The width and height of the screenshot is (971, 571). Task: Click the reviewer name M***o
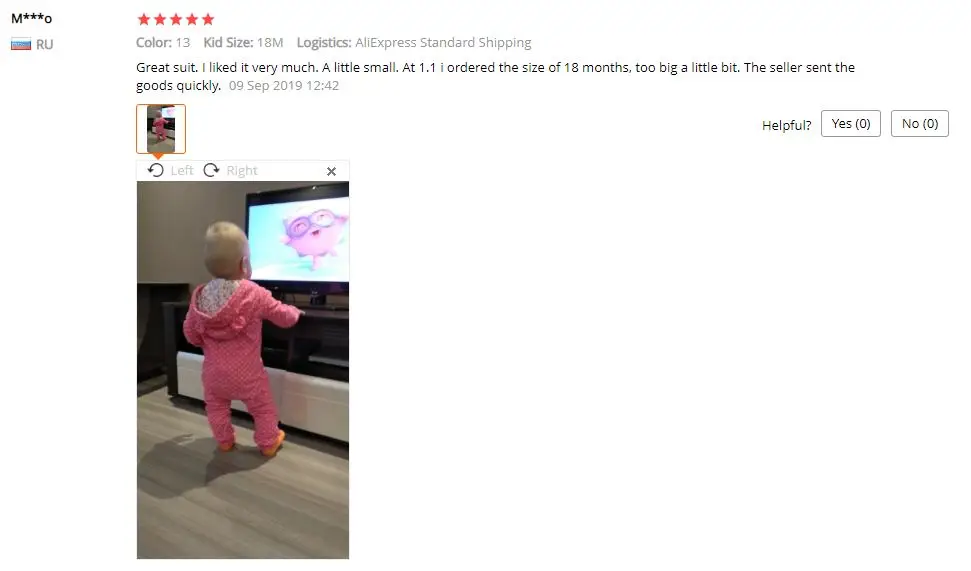tap(32, 19)
